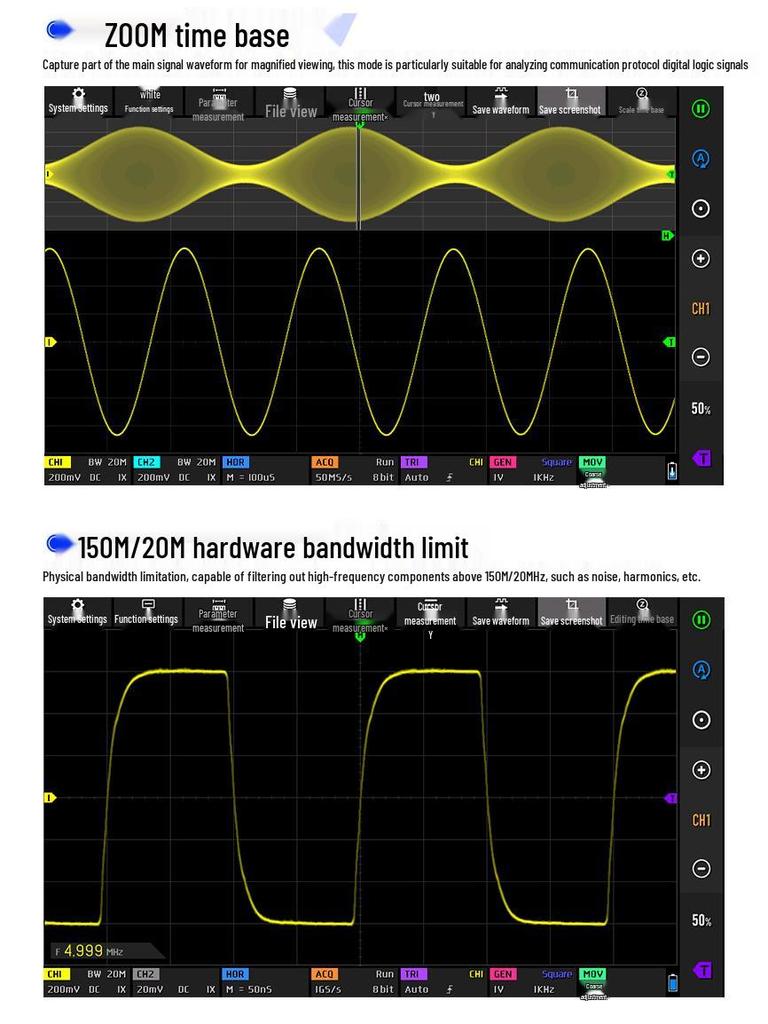Enable the gray CH2 channel showing 20mV
This screenshot has width=768, height=1024.
146,974
